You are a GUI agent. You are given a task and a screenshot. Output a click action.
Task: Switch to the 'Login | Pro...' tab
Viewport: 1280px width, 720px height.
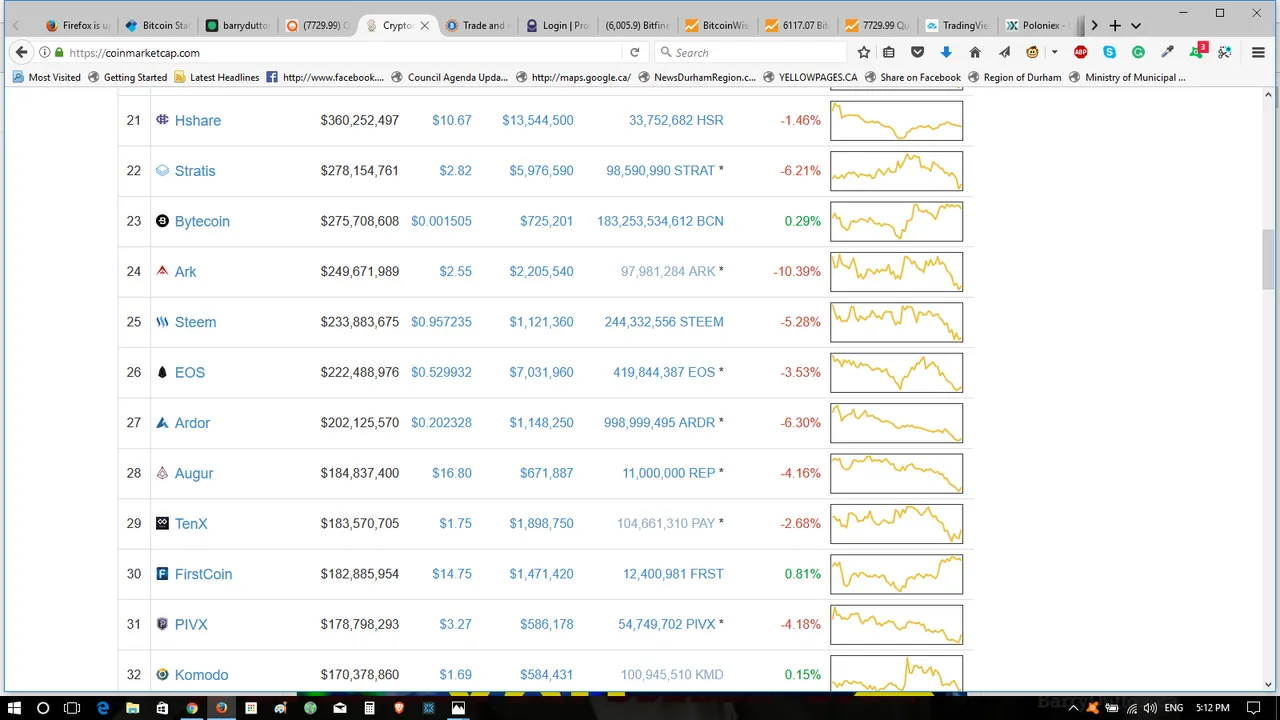[x=556, y=25]
